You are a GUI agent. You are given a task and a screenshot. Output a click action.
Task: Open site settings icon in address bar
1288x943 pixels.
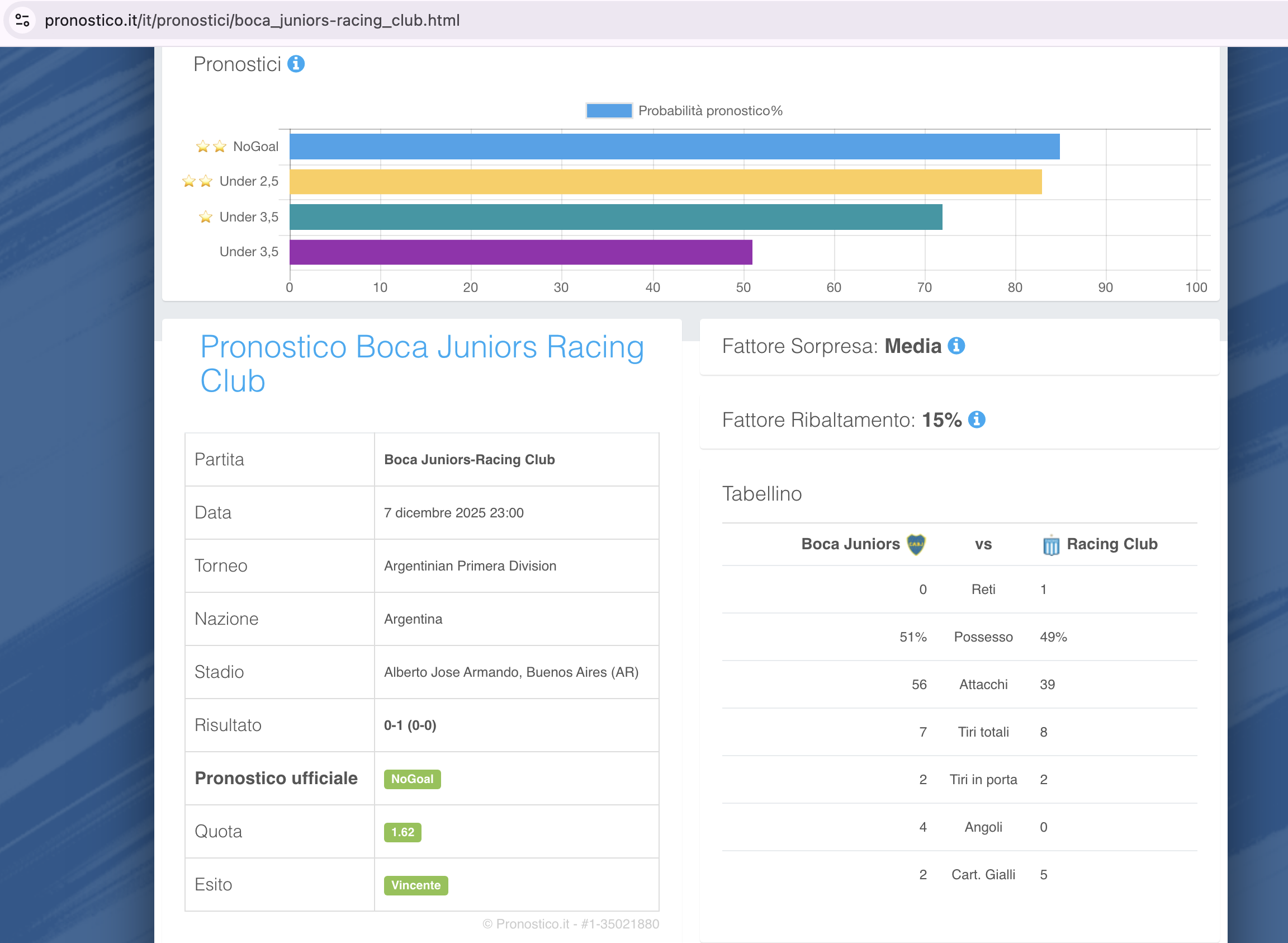(23, 20)
